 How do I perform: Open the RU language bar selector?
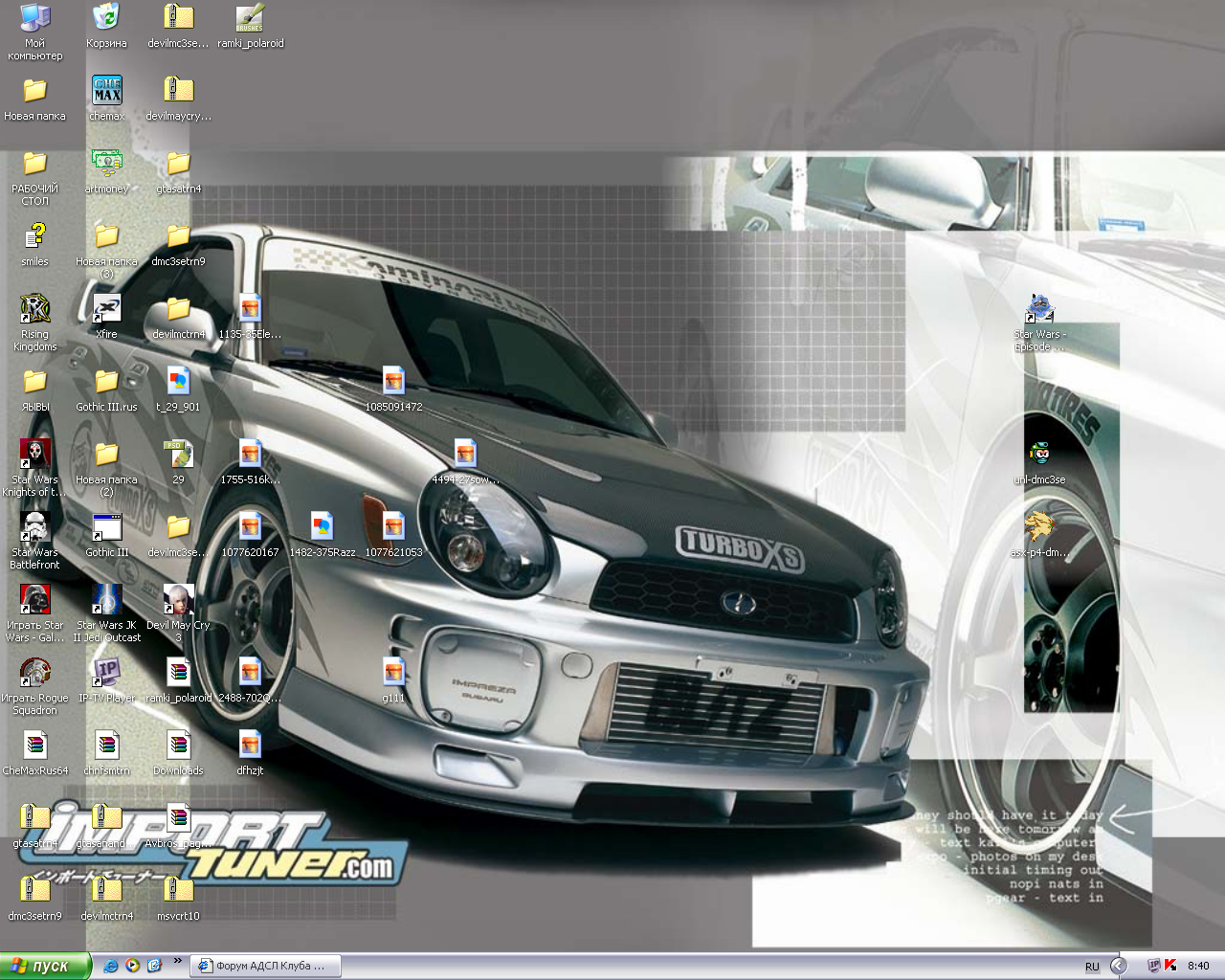[1092, 967]
